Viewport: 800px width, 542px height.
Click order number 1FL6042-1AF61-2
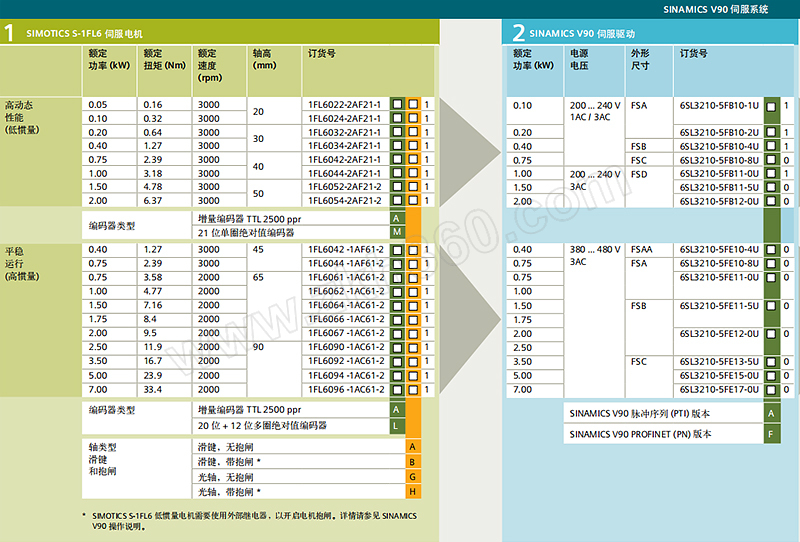(346, 249)
